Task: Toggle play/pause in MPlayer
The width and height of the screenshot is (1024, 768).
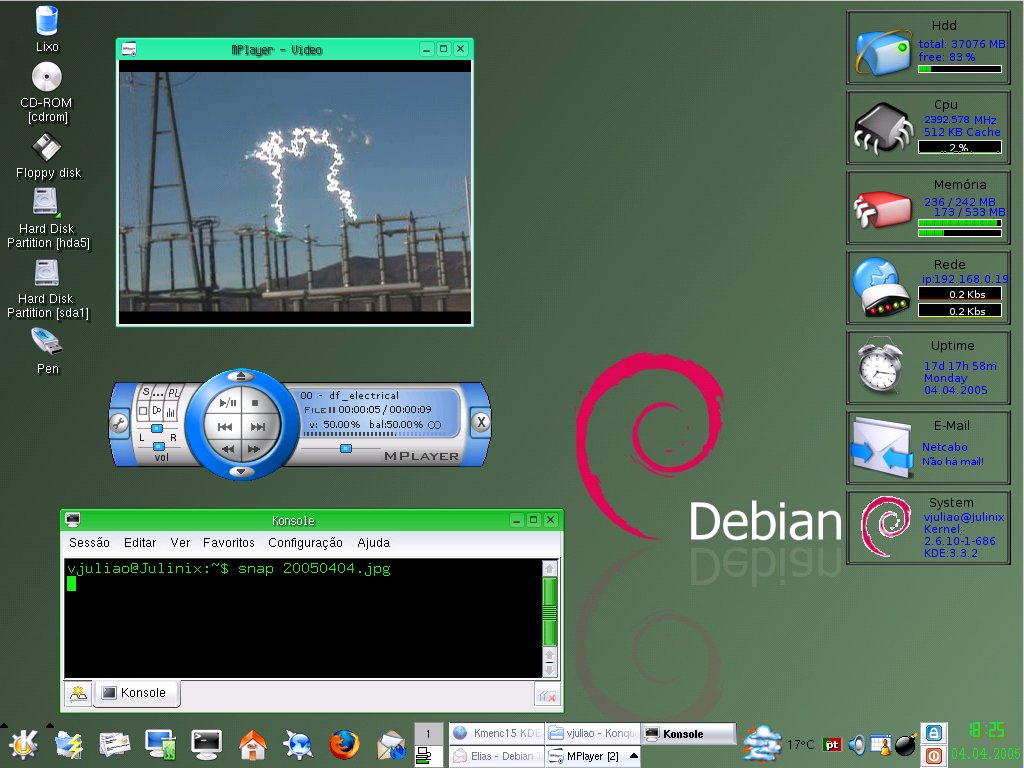Action: 228,403
